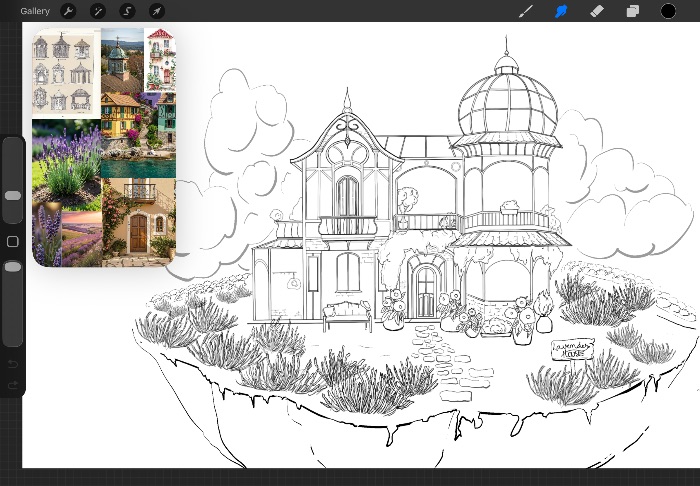Select the Brush tool
The width and height of the screenshot is (700, 486).
526,11
